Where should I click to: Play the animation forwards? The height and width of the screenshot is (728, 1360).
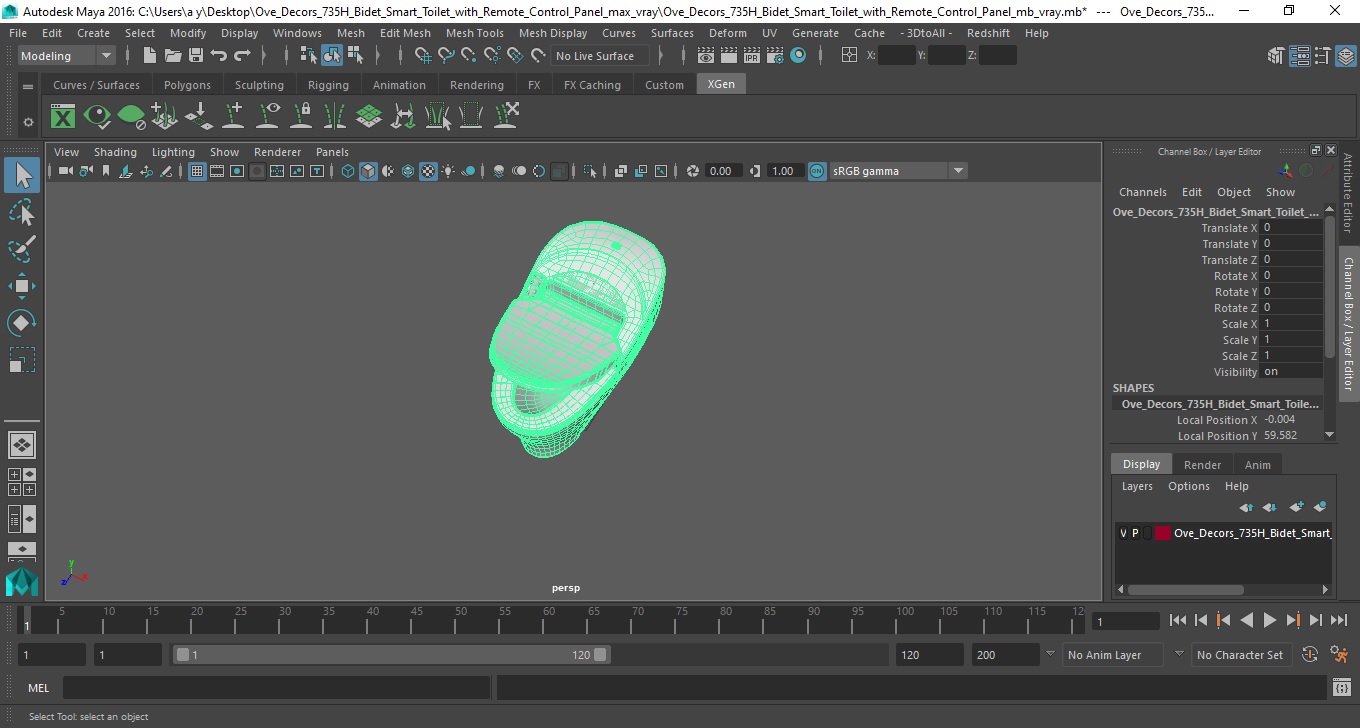coord(1269,620)
